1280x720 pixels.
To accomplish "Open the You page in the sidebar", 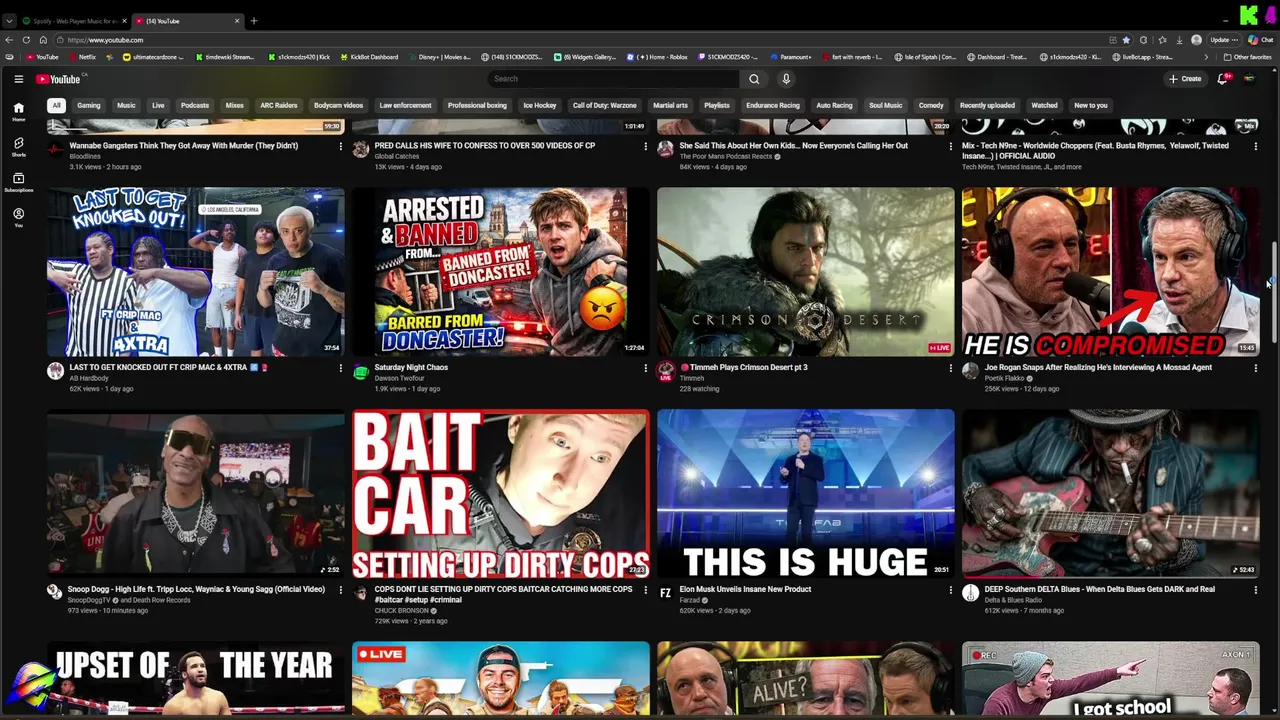I will pyautogui.click(x=18, y=217).
